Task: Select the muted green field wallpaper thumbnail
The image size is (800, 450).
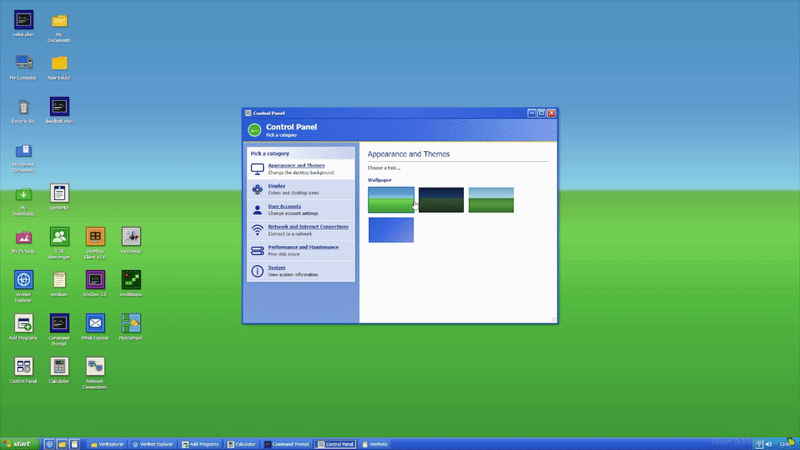Action: pyautogui.click(x=491, y=199)
